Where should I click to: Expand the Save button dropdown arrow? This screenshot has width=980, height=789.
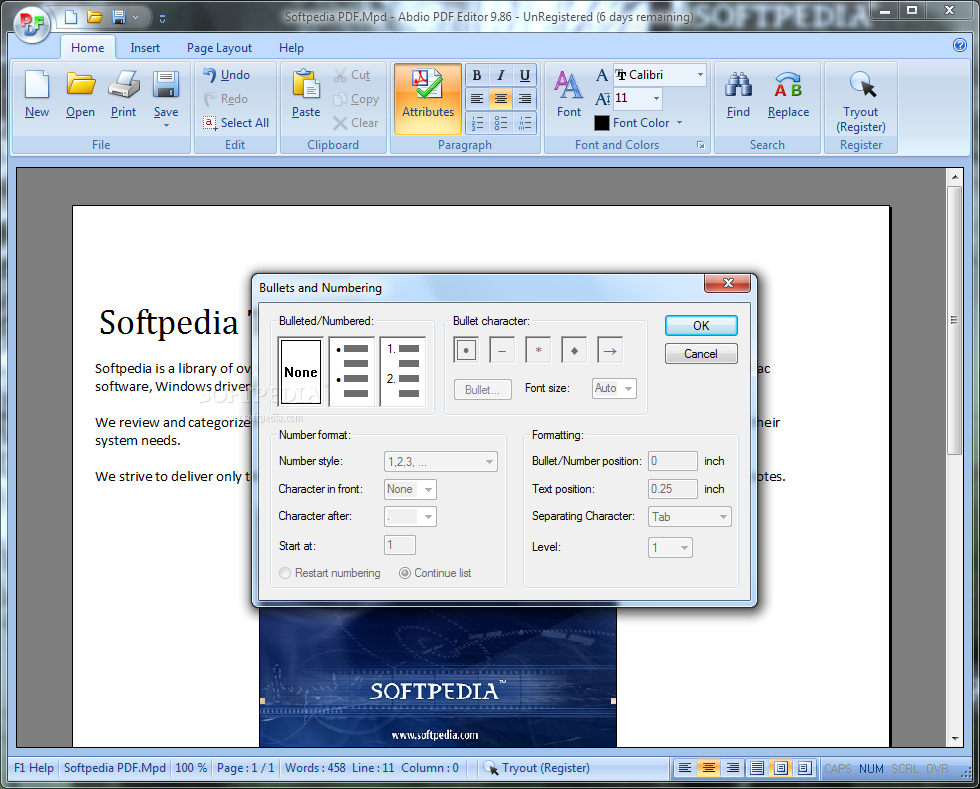click(166, 126)
